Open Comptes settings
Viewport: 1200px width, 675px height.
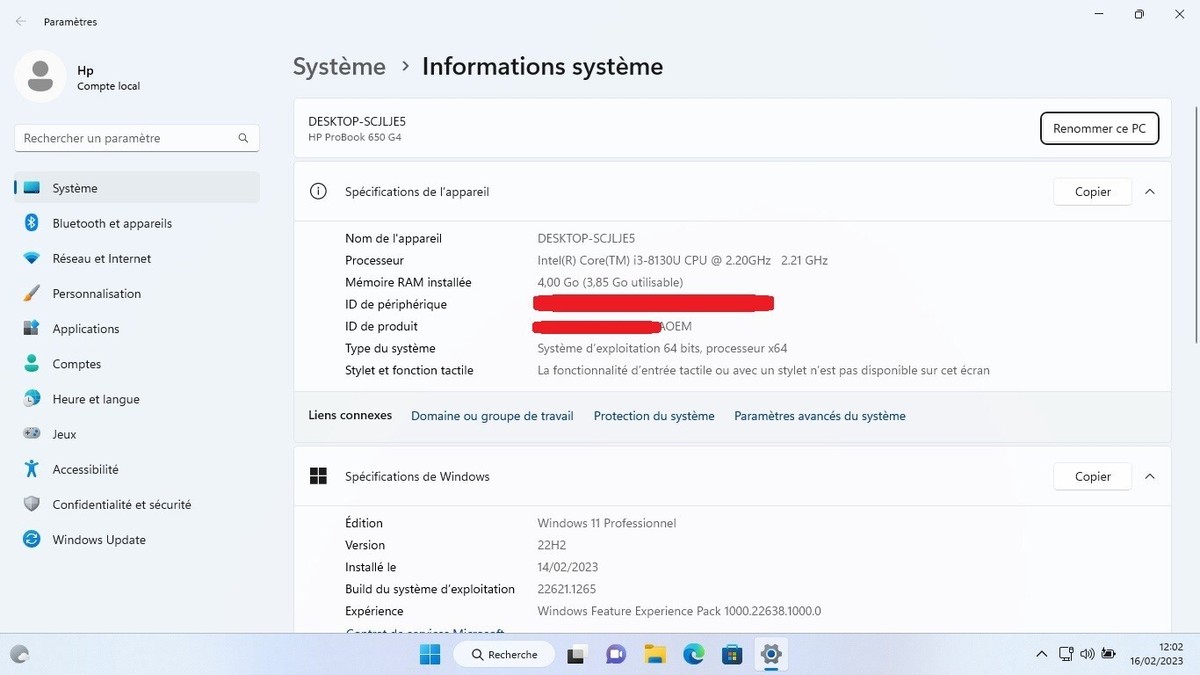(137, 364)
